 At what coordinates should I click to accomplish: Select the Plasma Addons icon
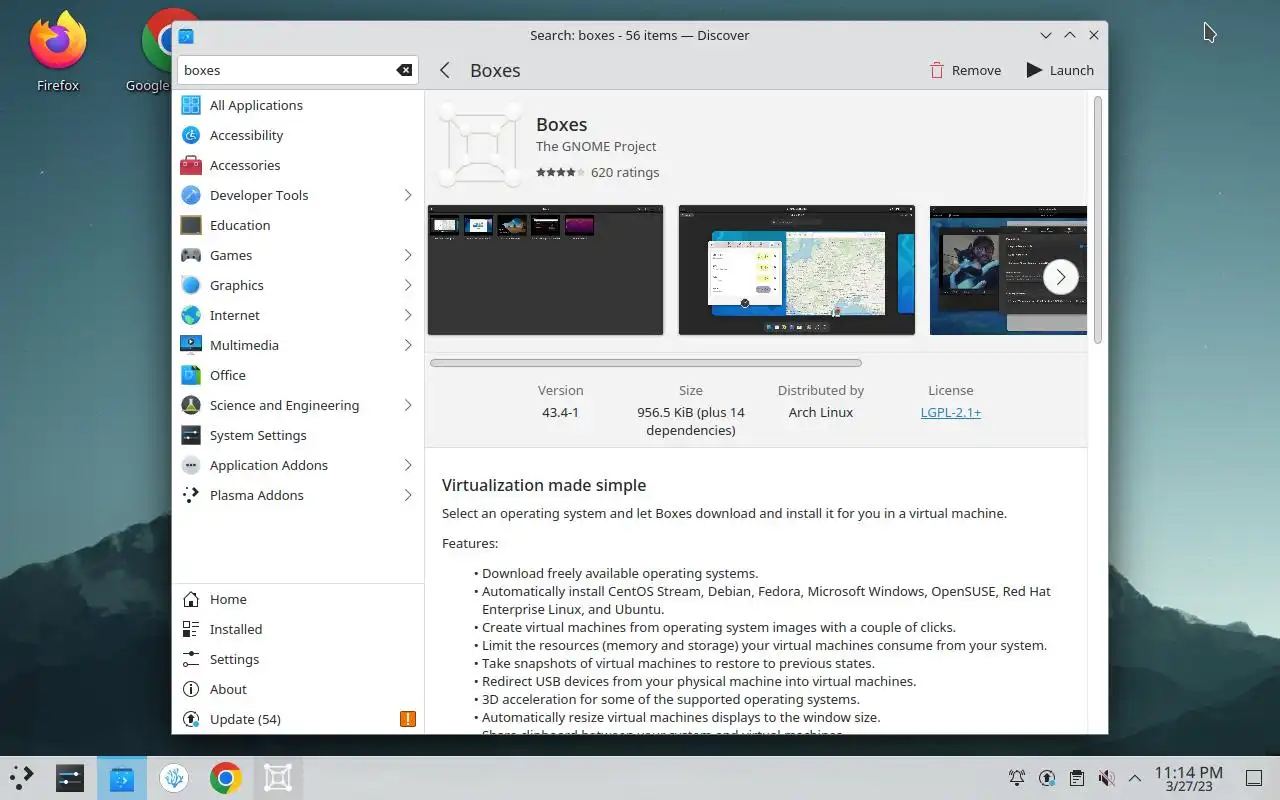coord(191,495)
